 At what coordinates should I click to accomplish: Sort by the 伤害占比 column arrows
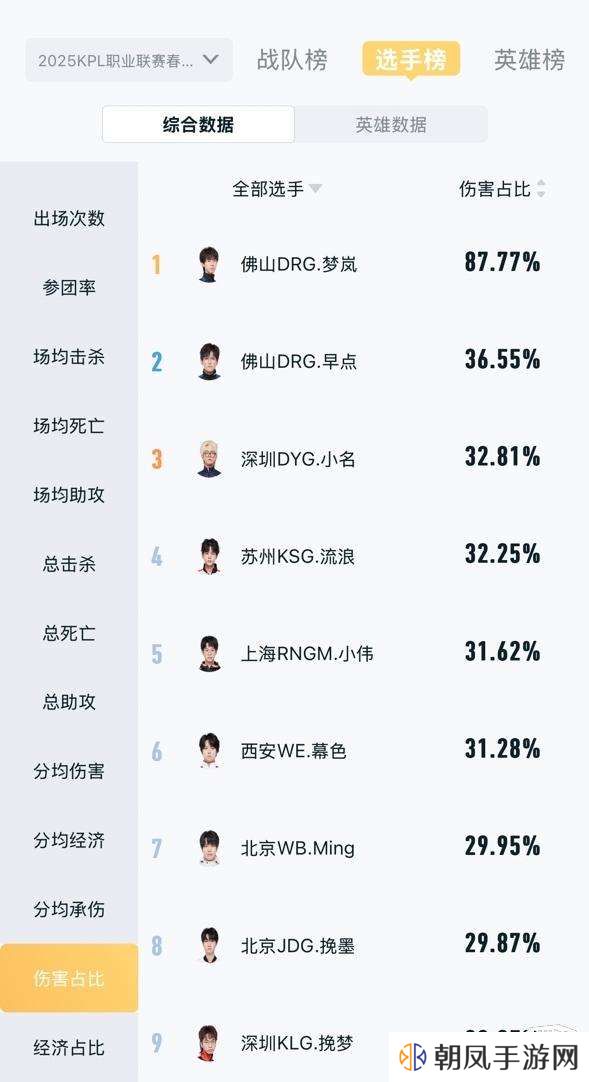[x=541, y=189]
